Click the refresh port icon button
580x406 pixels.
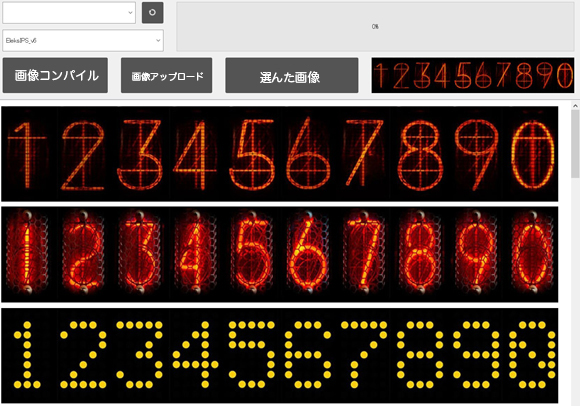[x=152, y=13]
